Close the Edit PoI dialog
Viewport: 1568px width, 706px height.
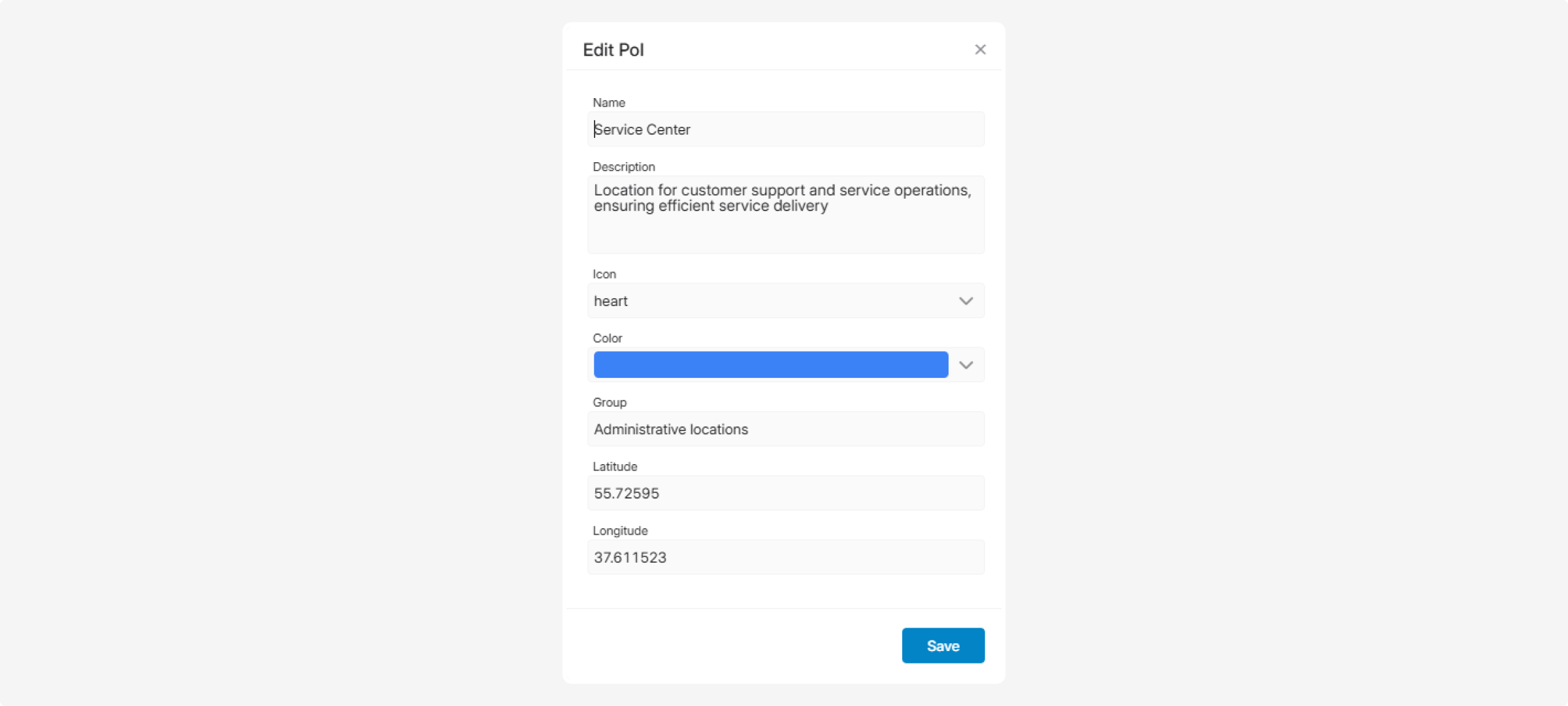(x=980, y=50)
